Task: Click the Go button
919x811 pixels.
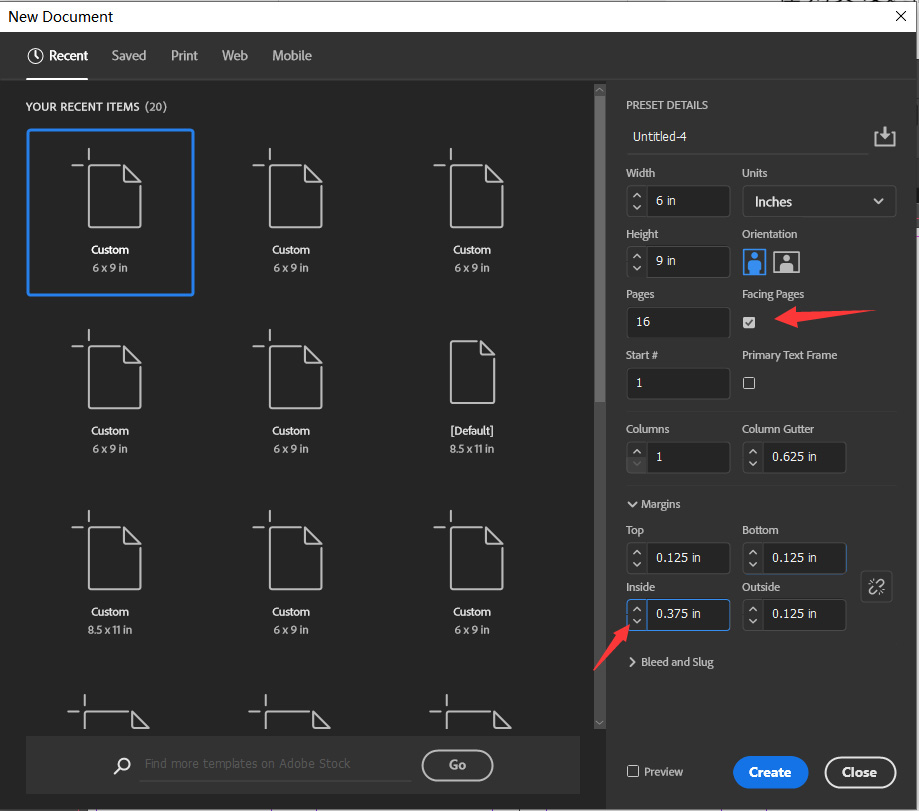Action: 457,765
